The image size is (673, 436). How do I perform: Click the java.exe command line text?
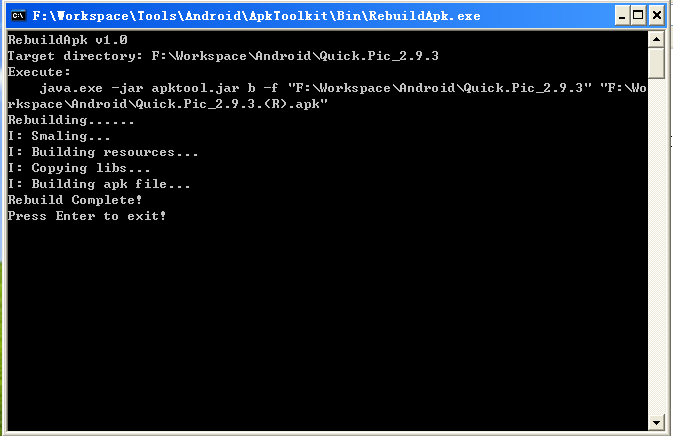pos(327,96)
